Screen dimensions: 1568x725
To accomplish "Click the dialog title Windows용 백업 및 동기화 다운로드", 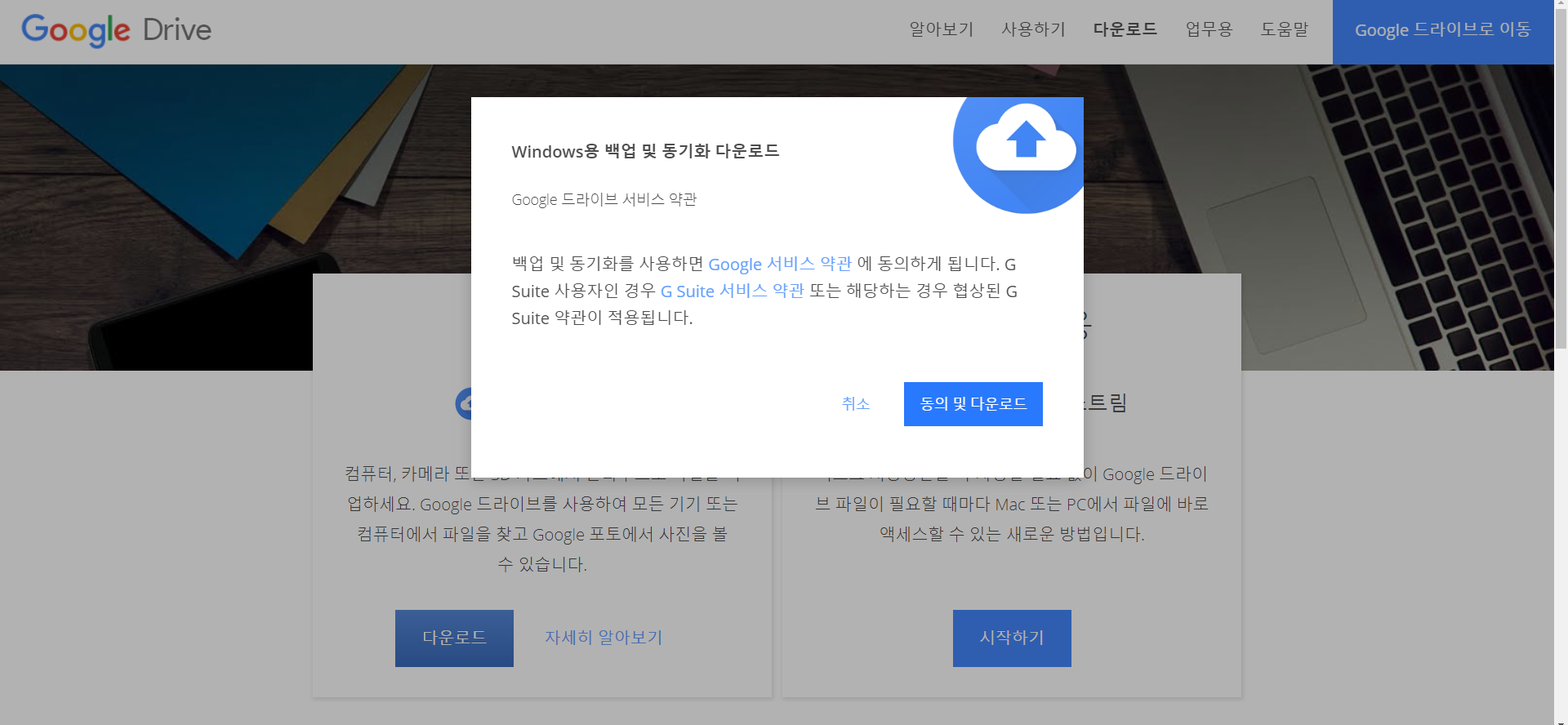I will click(645, 151).
